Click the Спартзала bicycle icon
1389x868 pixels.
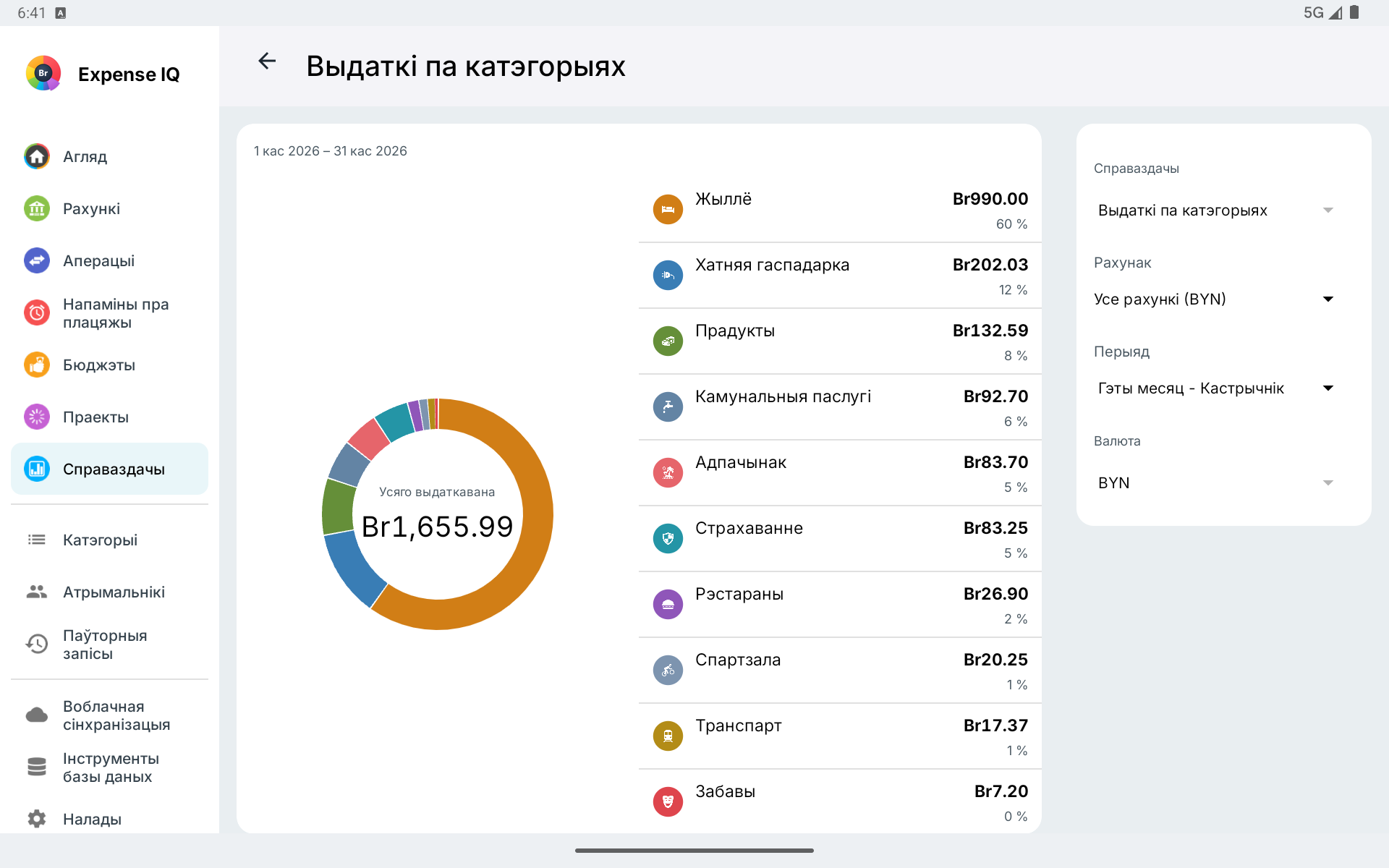(668, 670)
